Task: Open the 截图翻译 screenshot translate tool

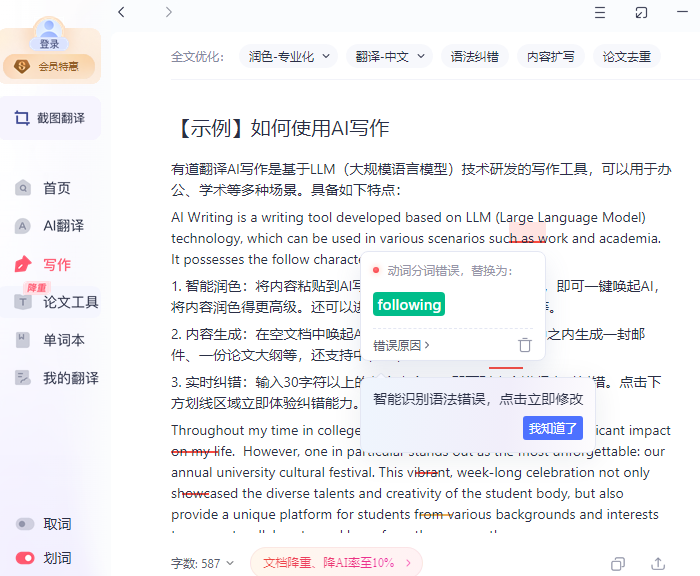Action: tap(56, 118)
